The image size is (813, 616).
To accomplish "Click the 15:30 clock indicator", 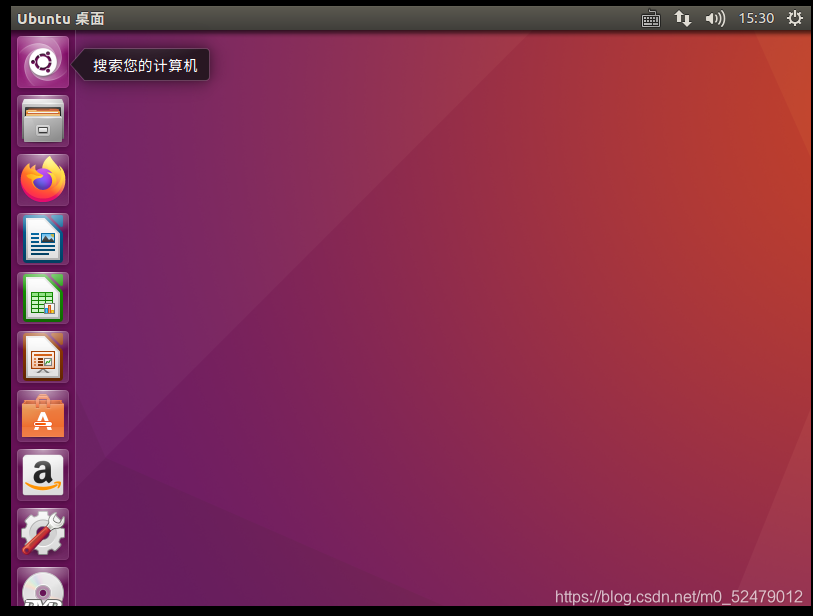I will 756,19.
